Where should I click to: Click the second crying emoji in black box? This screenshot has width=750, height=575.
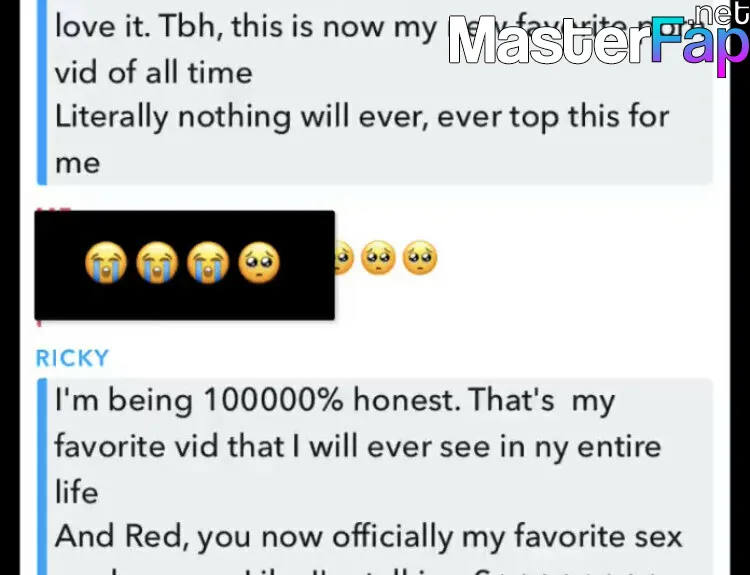[x=157, y=263]
